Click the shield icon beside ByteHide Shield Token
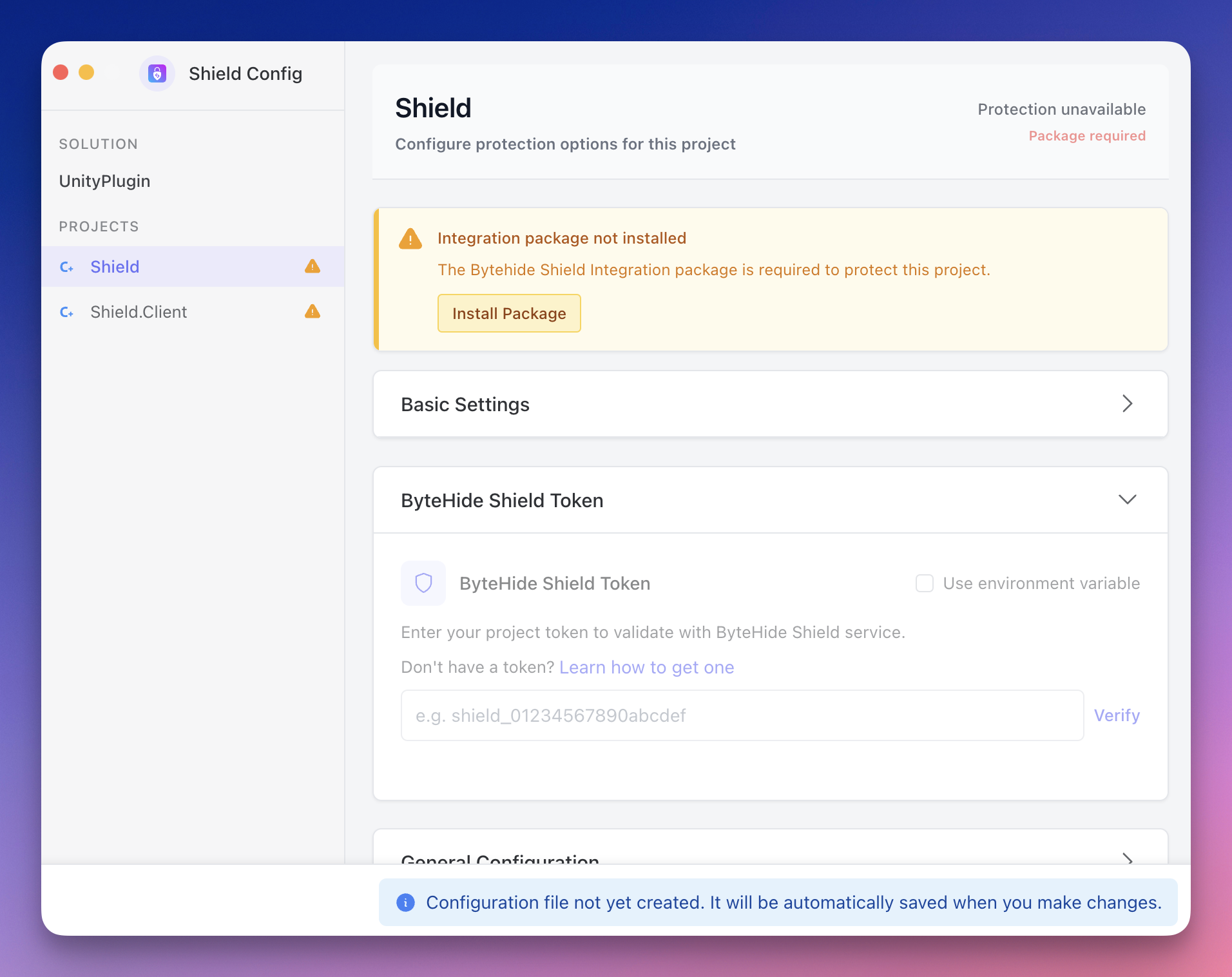1232x977 pixels. pyautogui.click(x=423, y=583)
